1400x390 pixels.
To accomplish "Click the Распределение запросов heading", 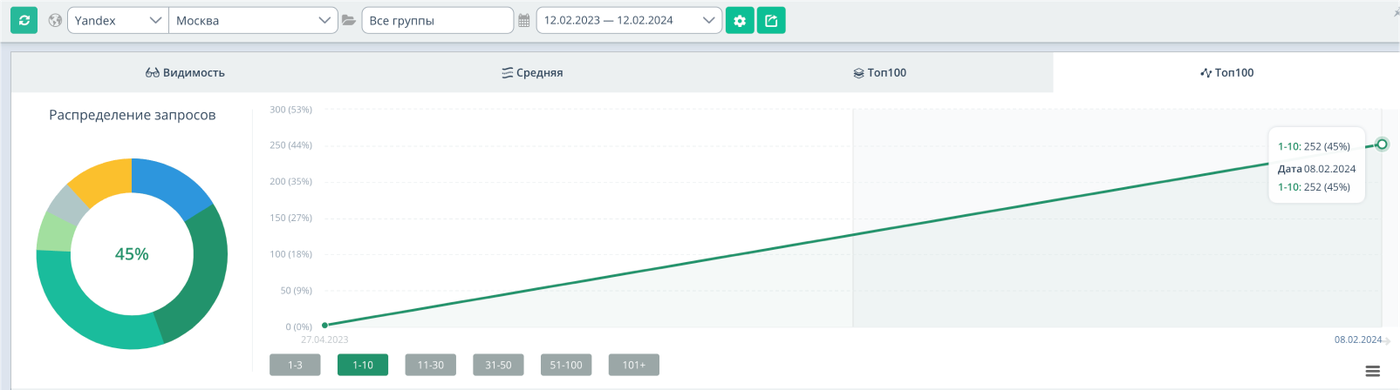I will (133, 115).
